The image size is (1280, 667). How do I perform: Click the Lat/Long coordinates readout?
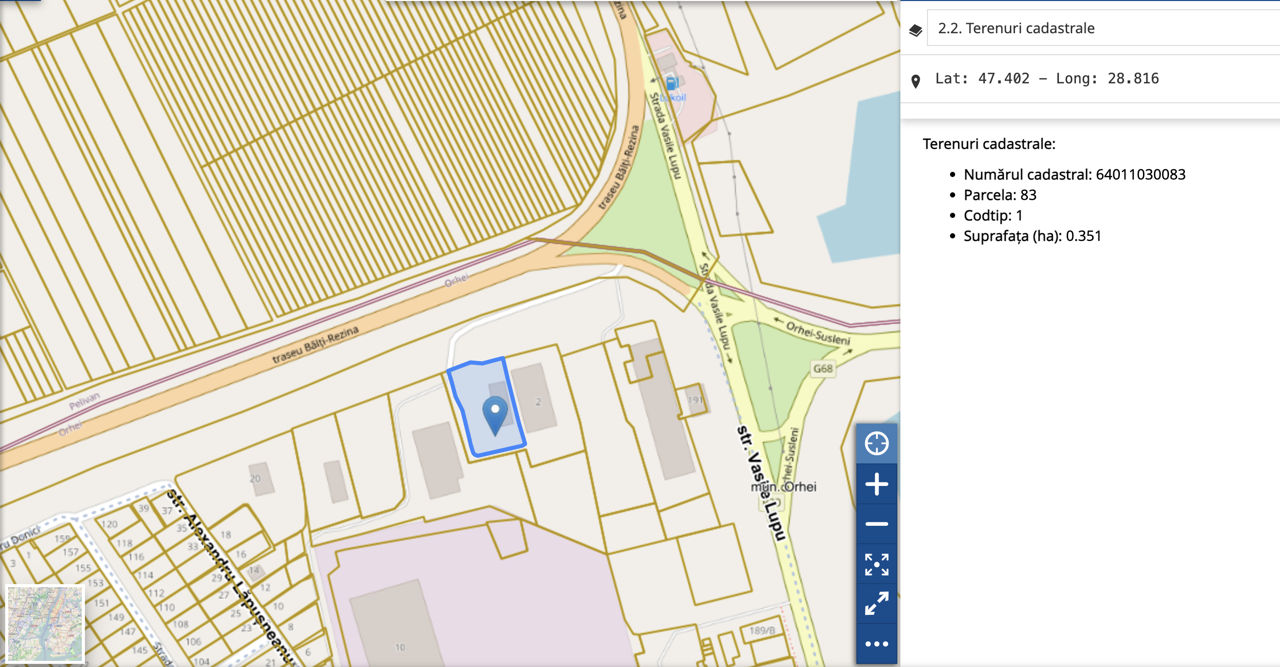[x=1047, y=78]
